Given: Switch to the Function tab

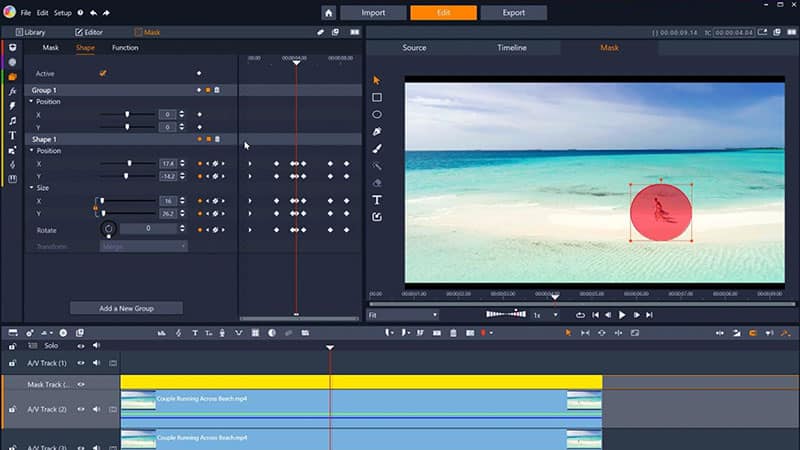Looking at the screenshot, I should [125, 47].
